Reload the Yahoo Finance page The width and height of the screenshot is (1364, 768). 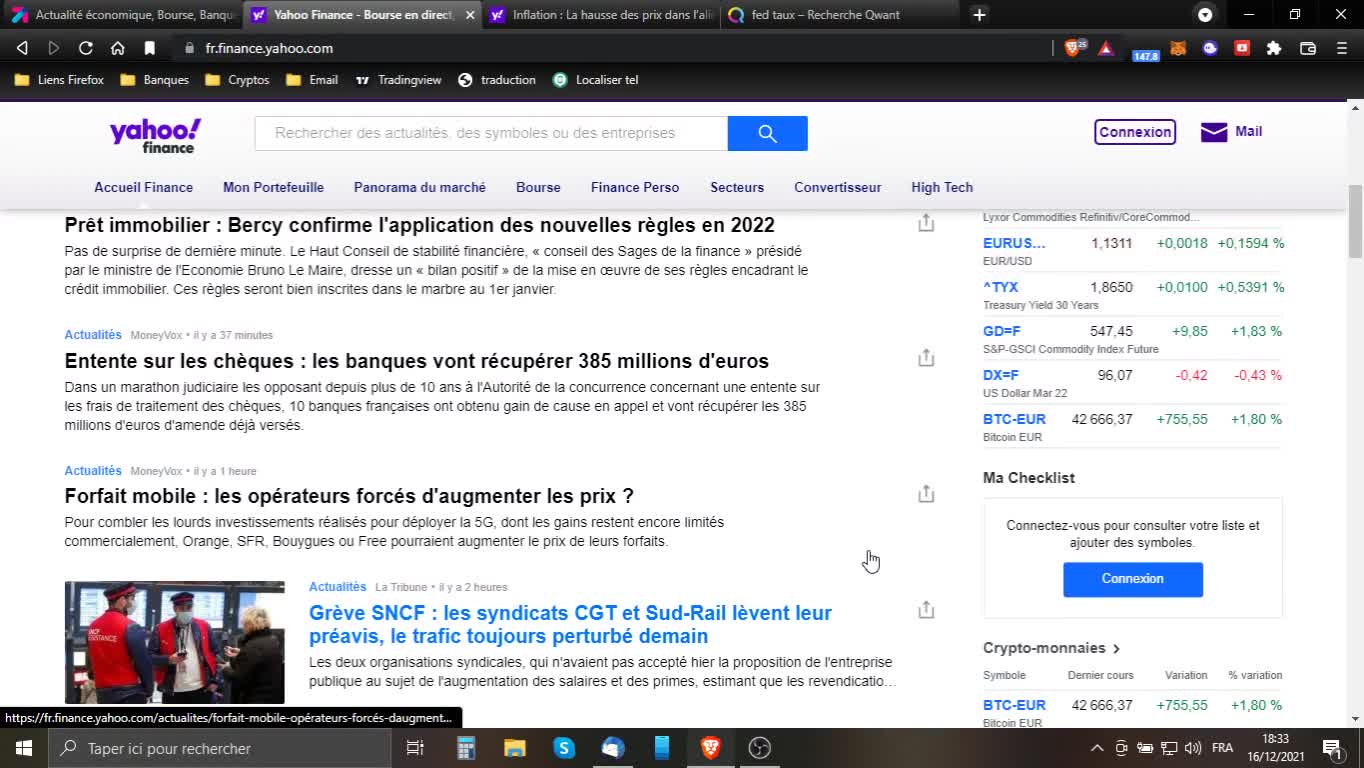click(86, 48)
